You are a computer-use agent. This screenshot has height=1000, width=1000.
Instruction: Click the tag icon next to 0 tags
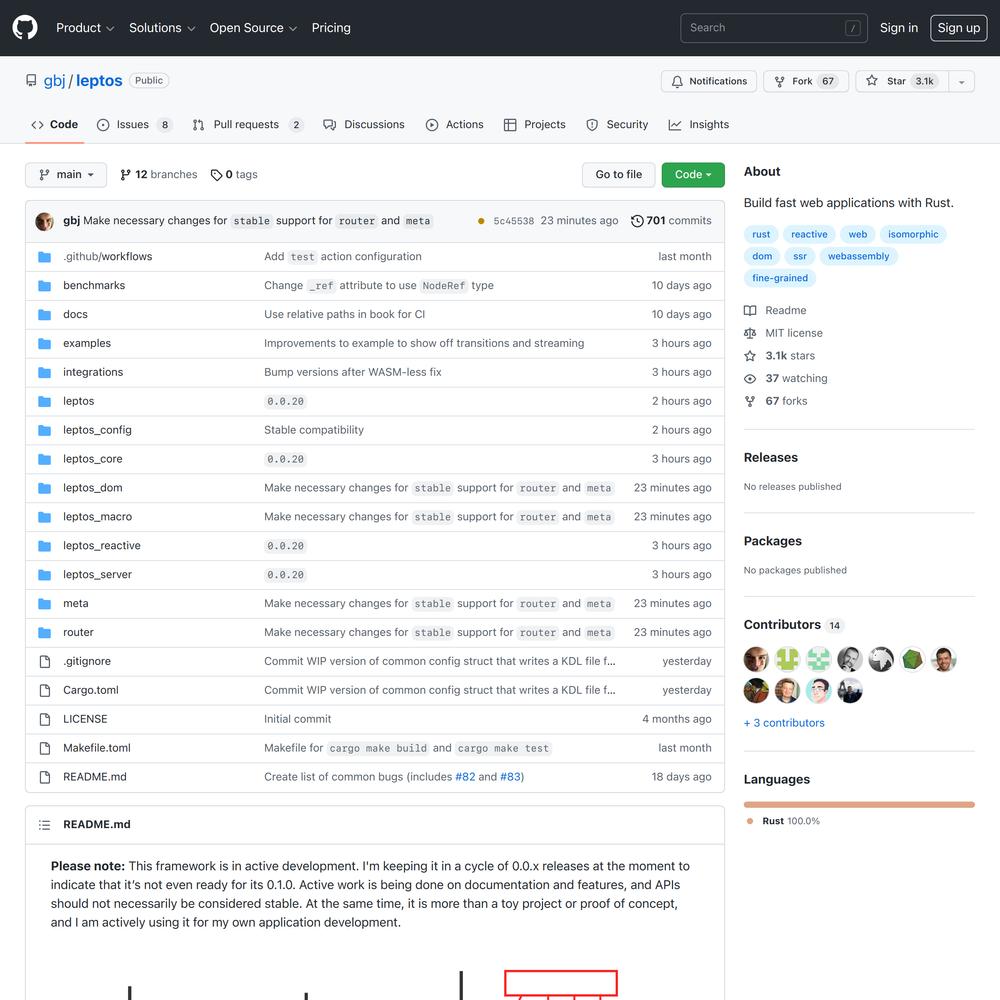[216, 175]
